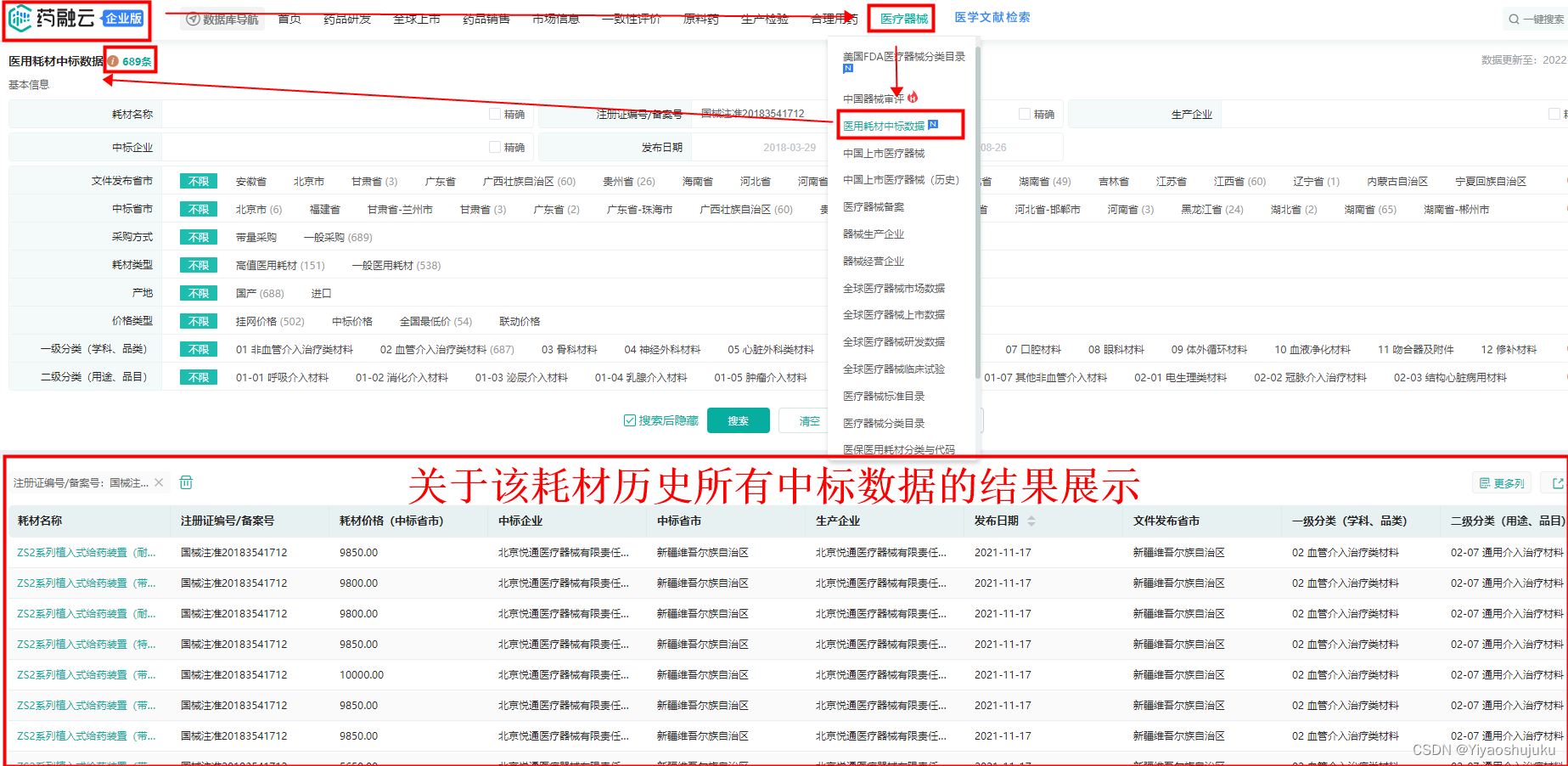1568x766 pixels.
Task: Click the N badge under 美国FDA医疗器械分类目录
Action: 848,69
